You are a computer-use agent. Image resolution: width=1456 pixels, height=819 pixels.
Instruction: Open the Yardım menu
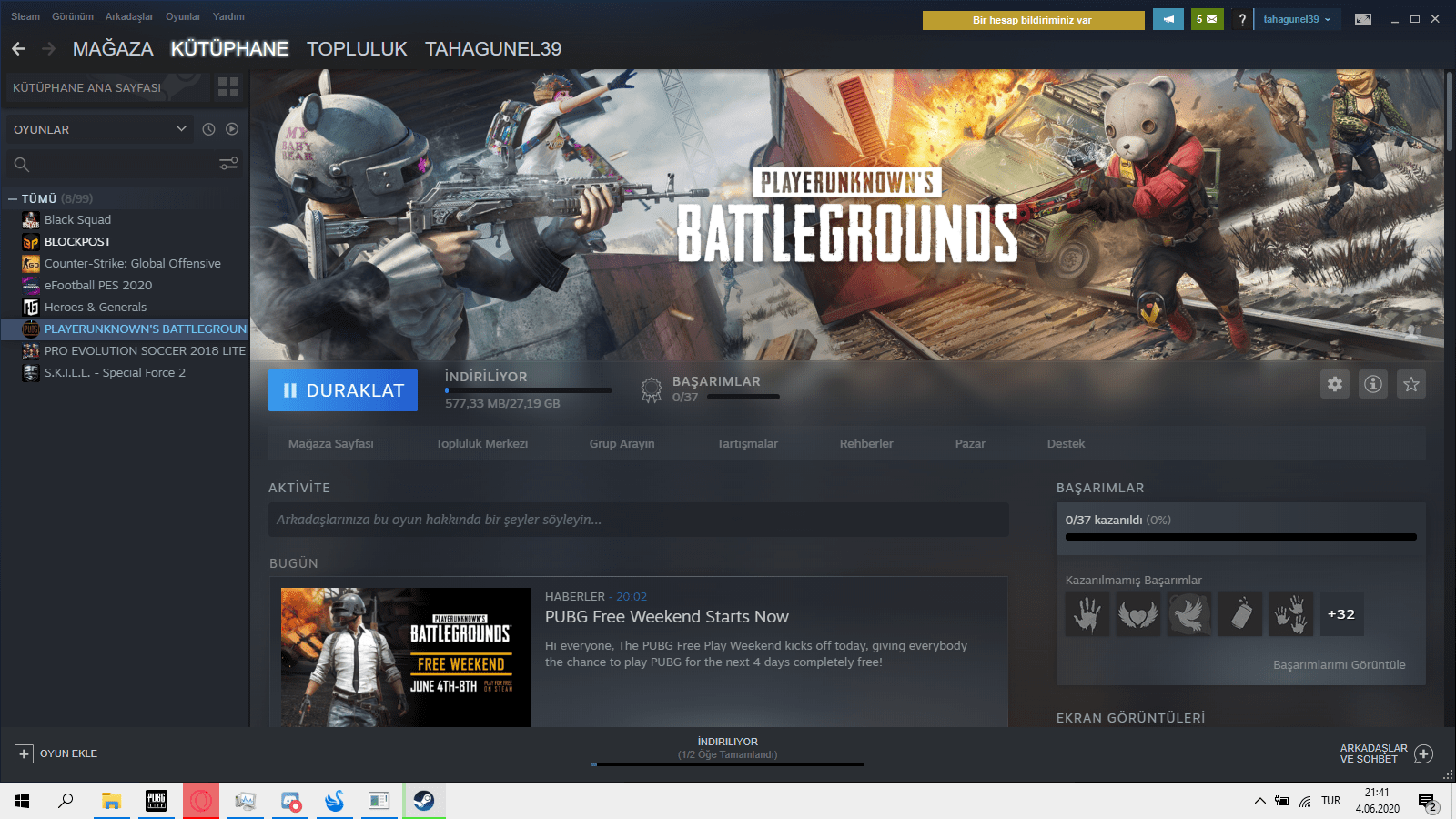click(228, 16)
